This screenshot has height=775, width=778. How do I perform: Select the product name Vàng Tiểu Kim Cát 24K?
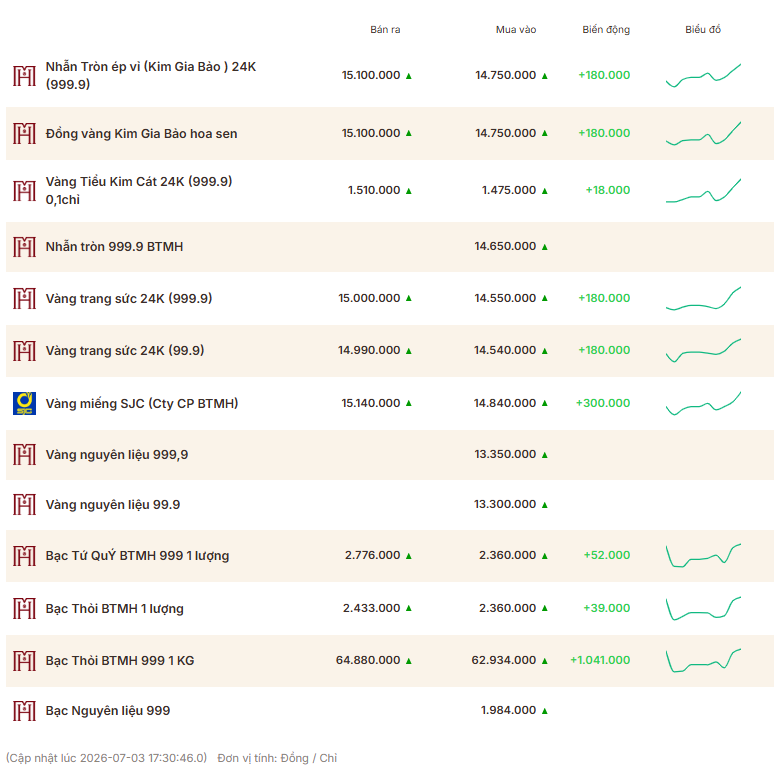(x=139, y=191)
